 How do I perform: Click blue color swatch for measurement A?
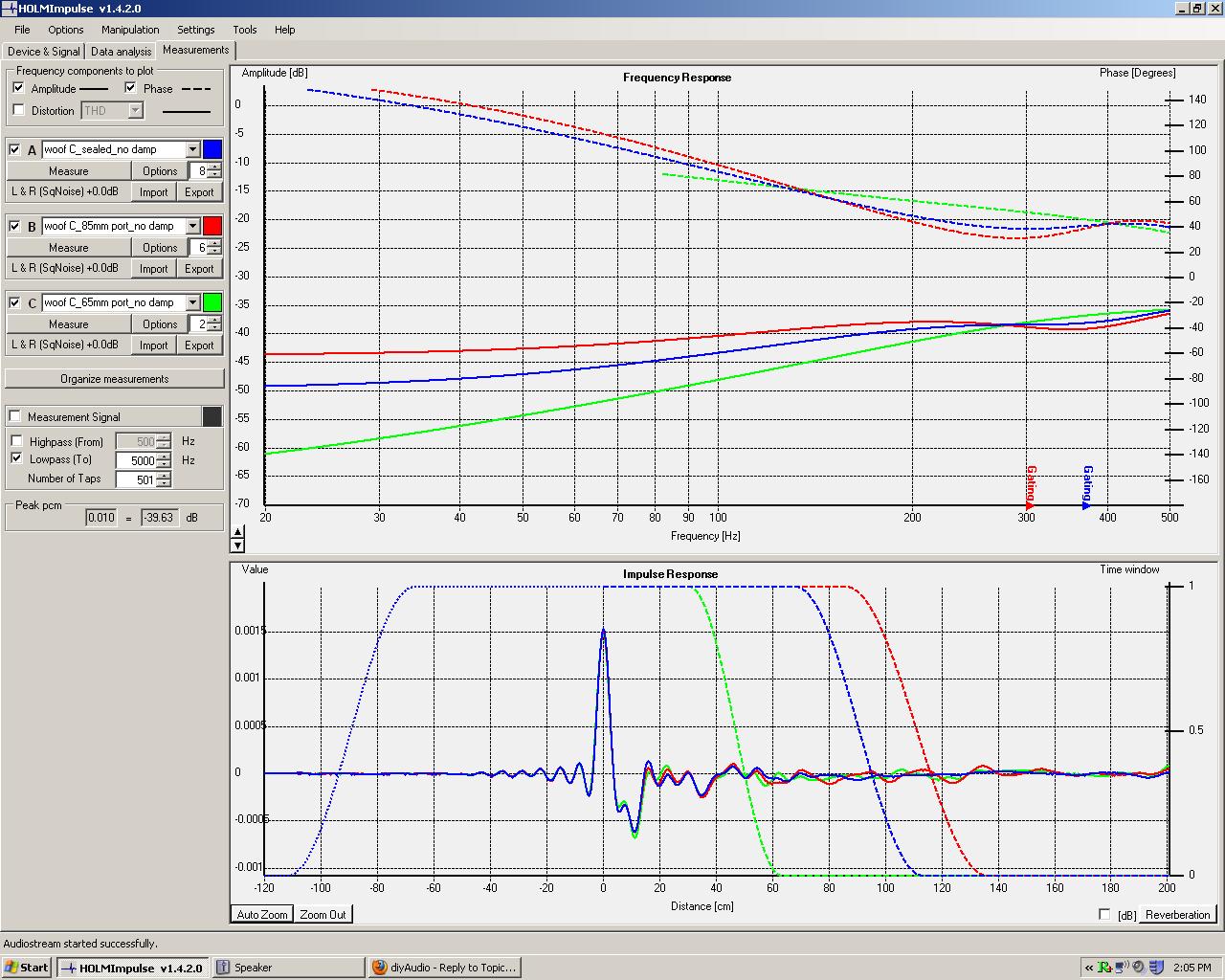pos(212,149)
